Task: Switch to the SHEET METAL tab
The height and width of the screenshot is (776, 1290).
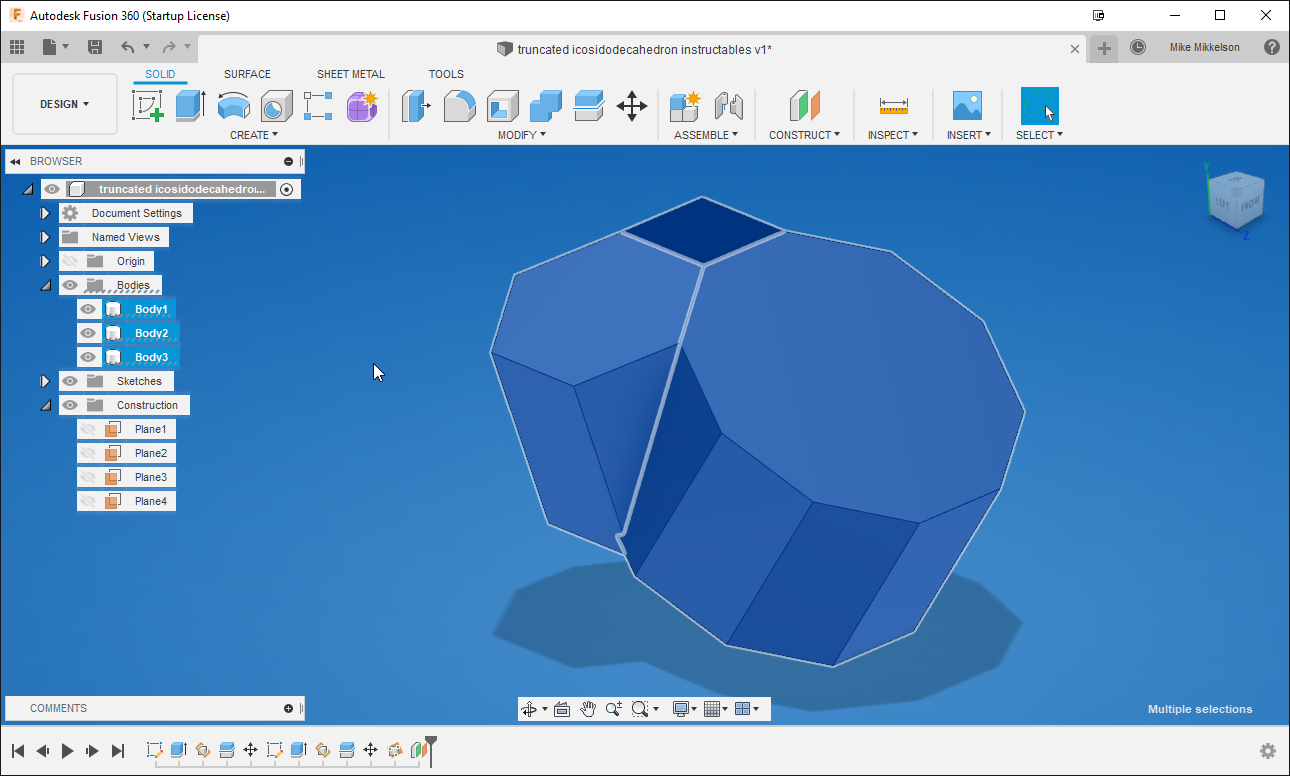Action: (x=351, y=73)
